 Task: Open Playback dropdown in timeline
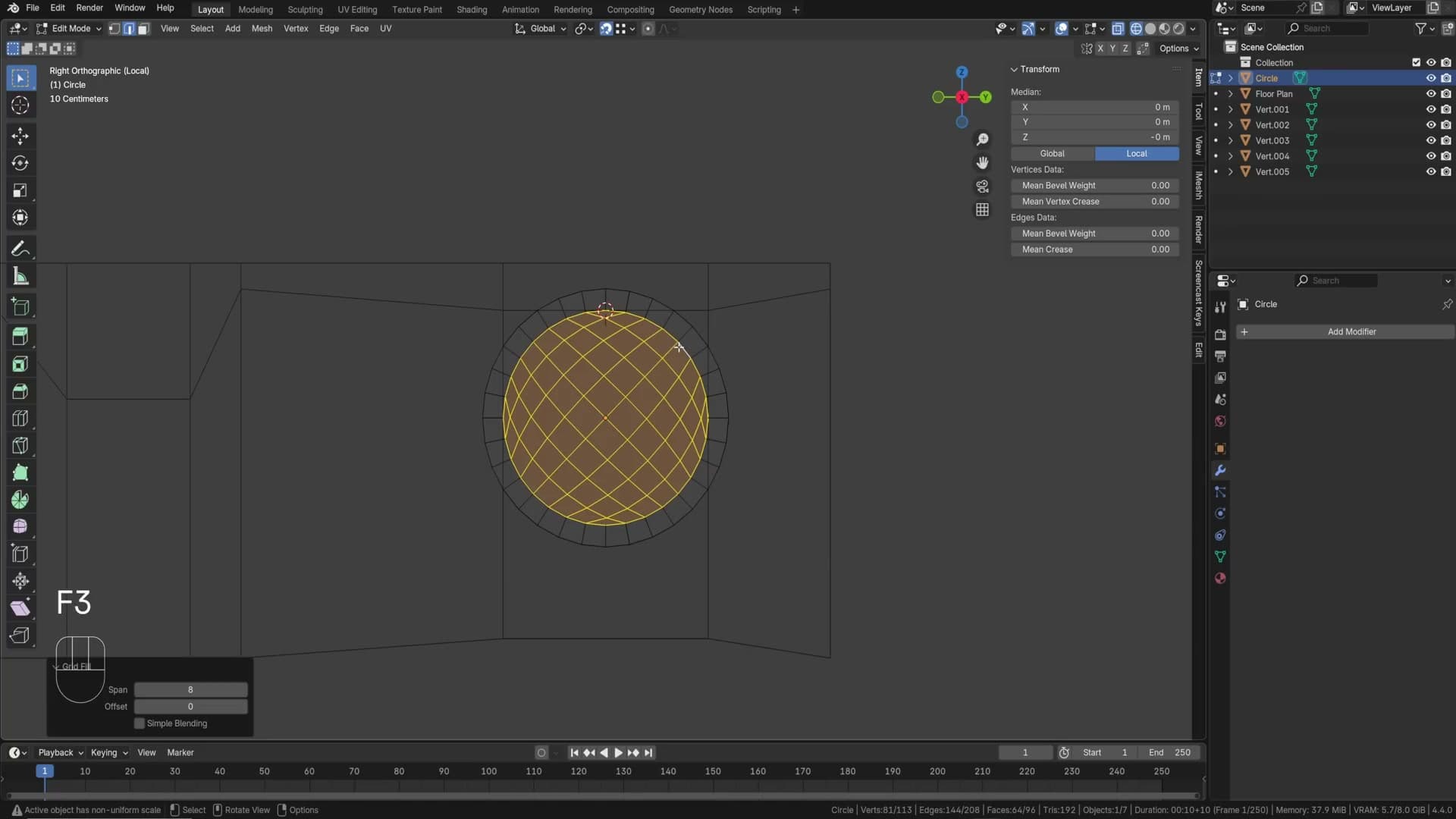click(x=60, y=753)
